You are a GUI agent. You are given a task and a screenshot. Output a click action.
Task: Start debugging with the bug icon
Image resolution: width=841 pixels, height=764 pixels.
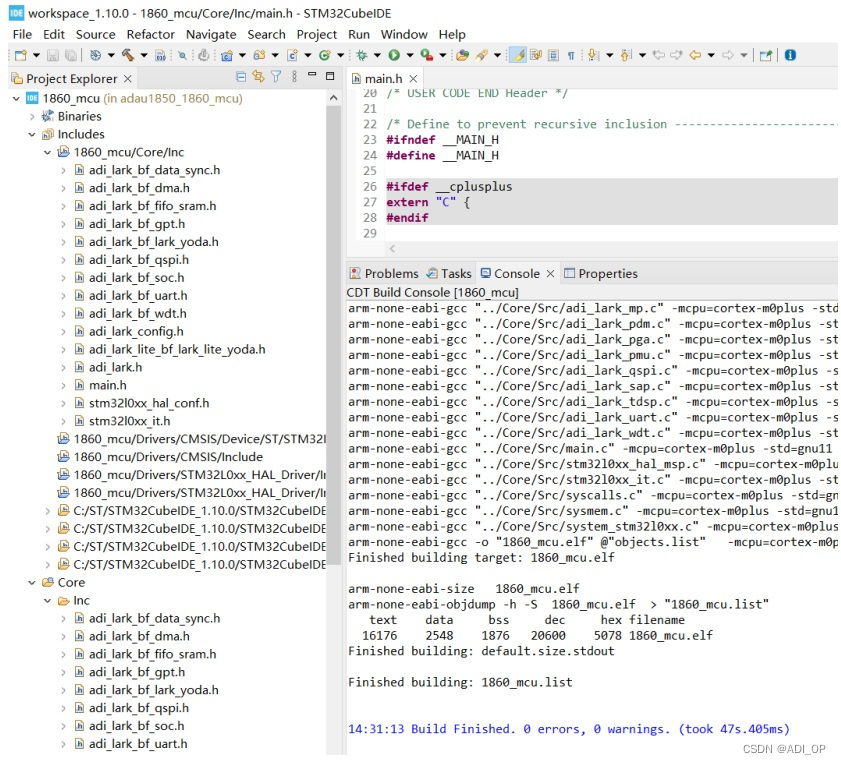pos(362,55)
